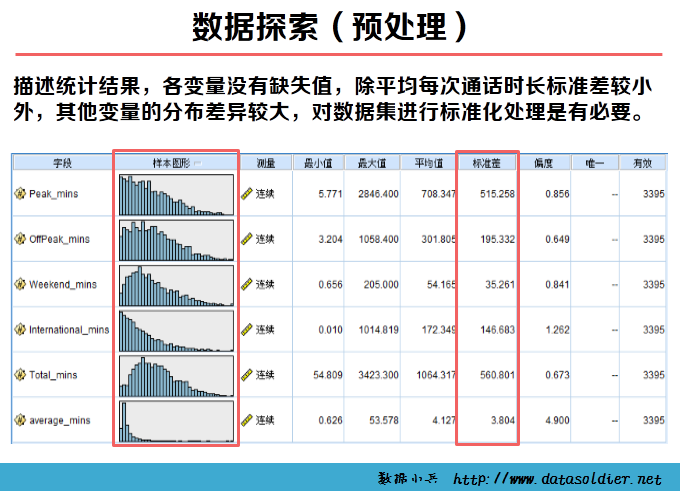Sort by the 测量 column header

tap(266, 163)
